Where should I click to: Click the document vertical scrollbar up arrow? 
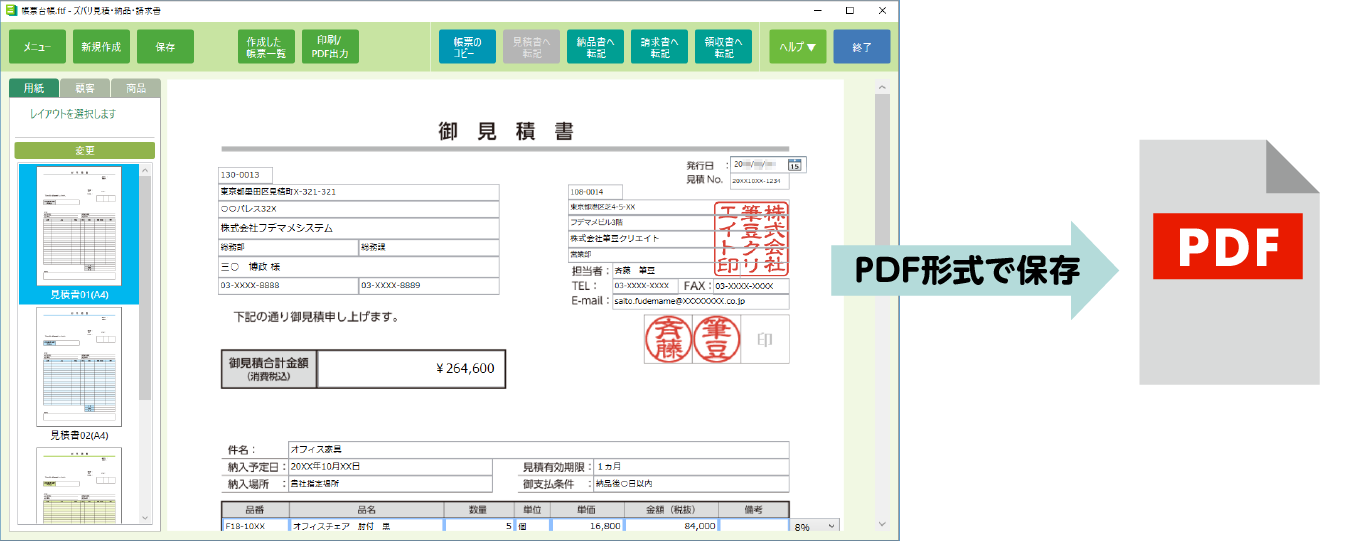coord(881,88)
